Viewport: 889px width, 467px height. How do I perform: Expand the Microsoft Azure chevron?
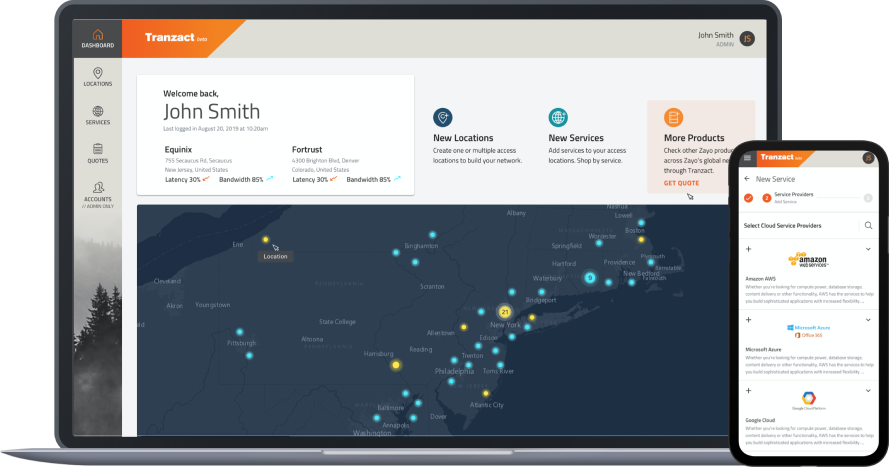[x=868, y=319]
